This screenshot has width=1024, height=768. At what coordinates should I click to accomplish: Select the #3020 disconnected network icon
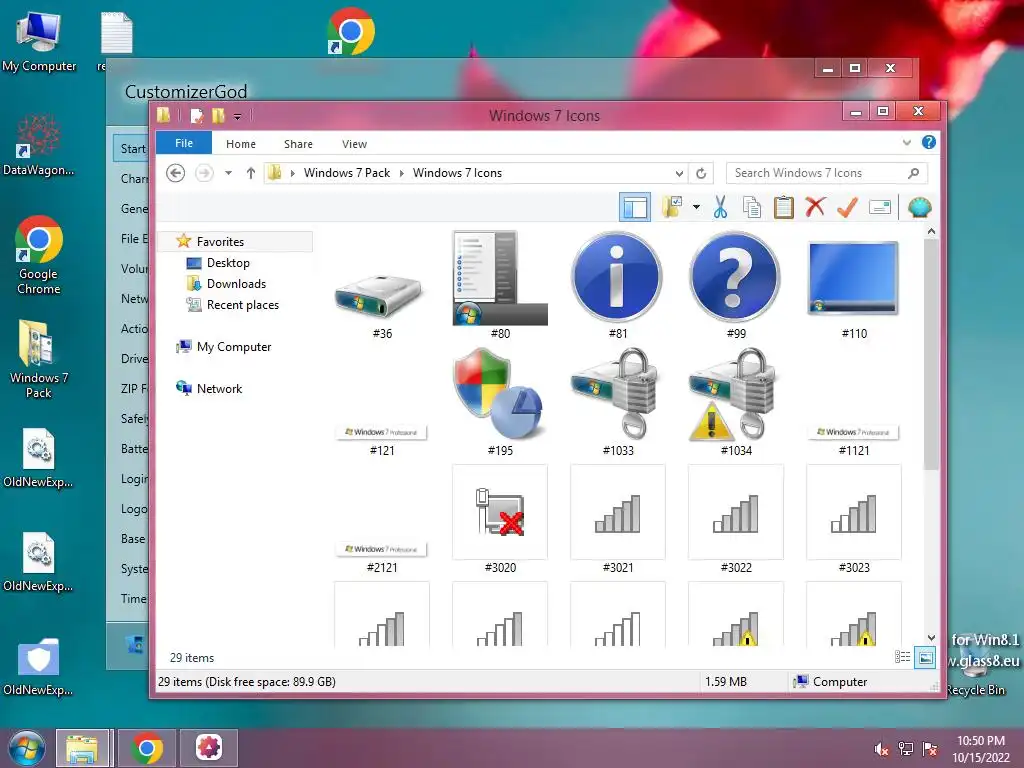click(500, 519)
